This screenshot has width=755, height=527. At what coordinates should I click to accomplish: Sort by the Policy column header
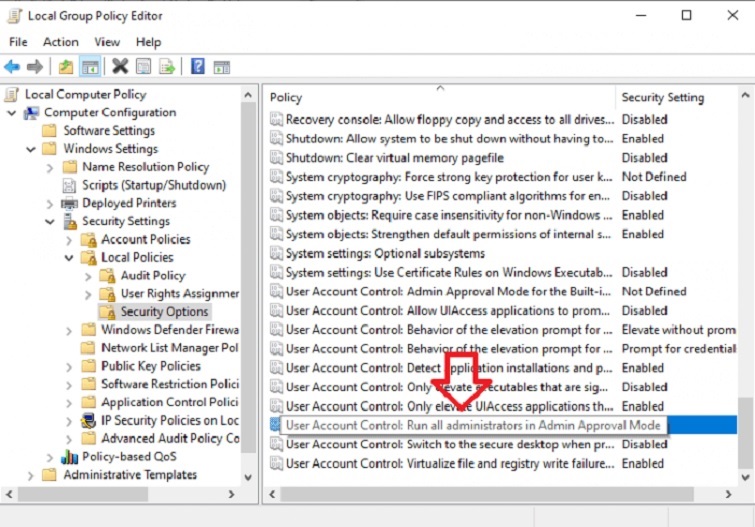440,97
